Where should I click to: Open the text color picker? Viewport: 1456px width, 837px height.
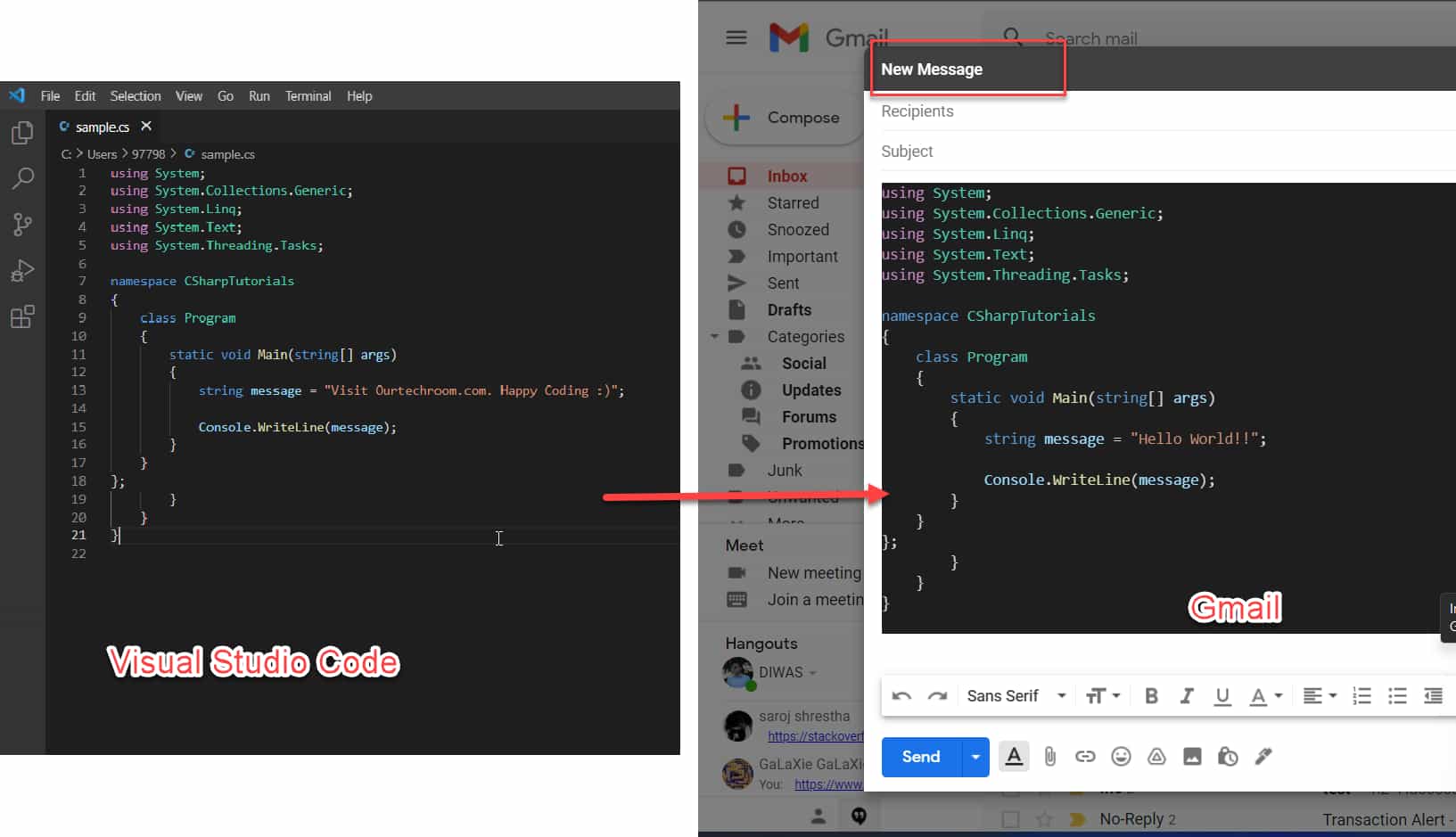click(1265, 696)
